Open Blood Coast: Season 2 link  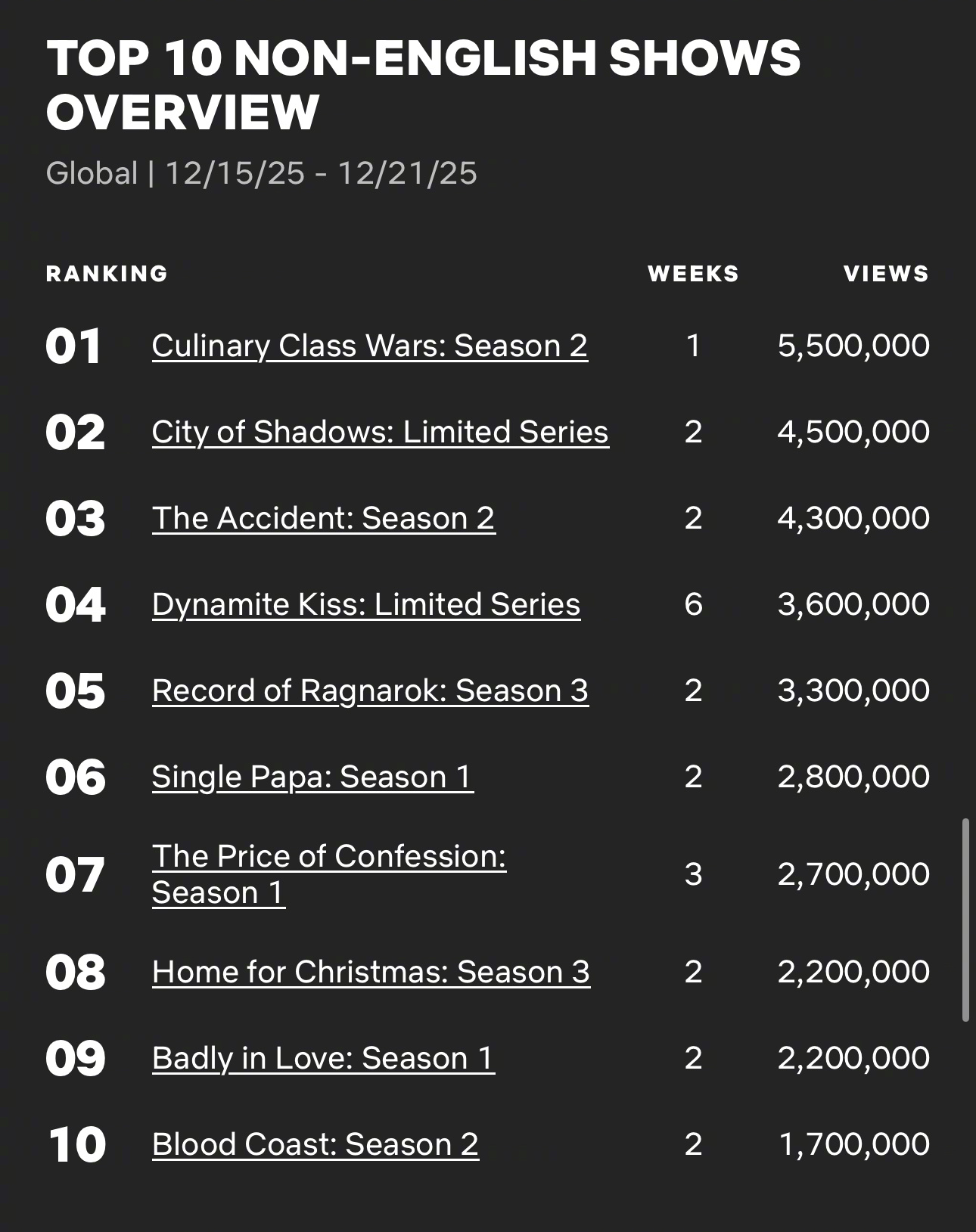pos(315,1144)
